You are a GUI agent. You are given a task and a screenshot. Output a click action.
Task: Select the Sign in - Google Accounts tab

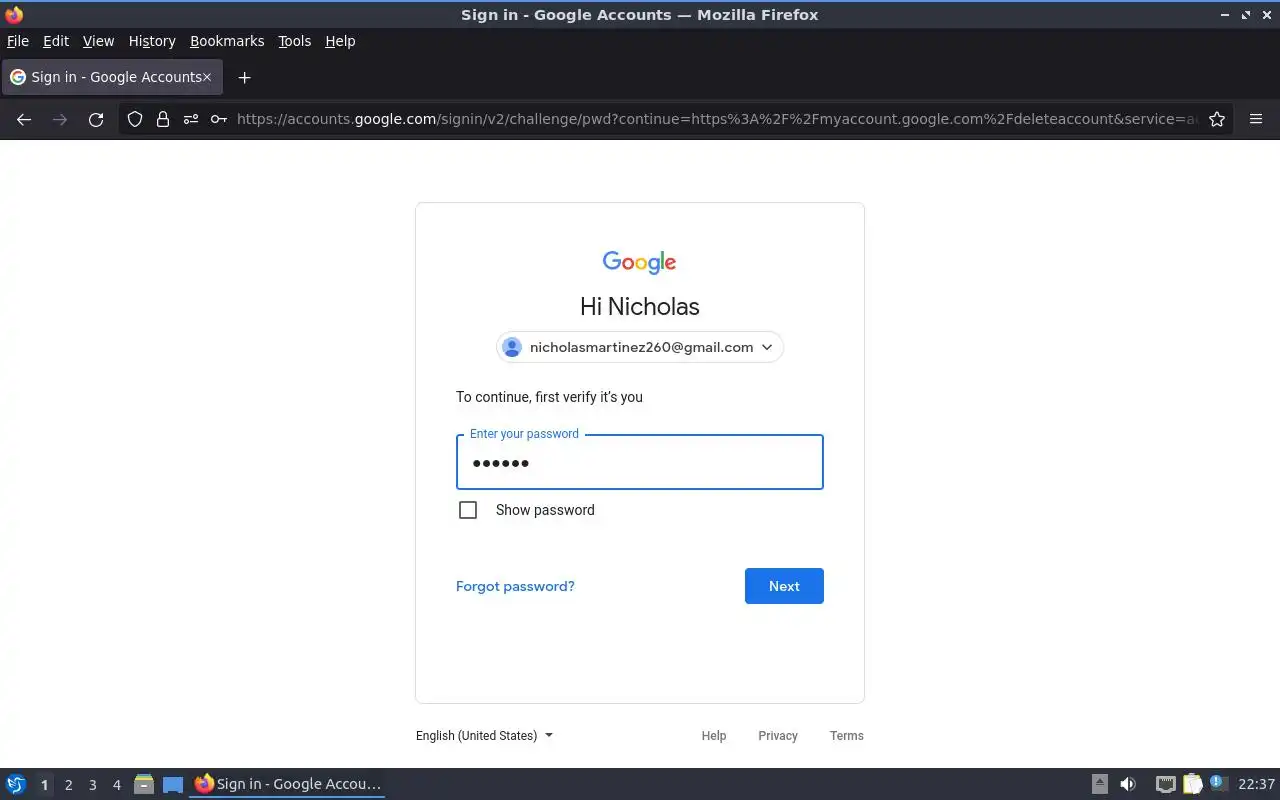[111, 77]
